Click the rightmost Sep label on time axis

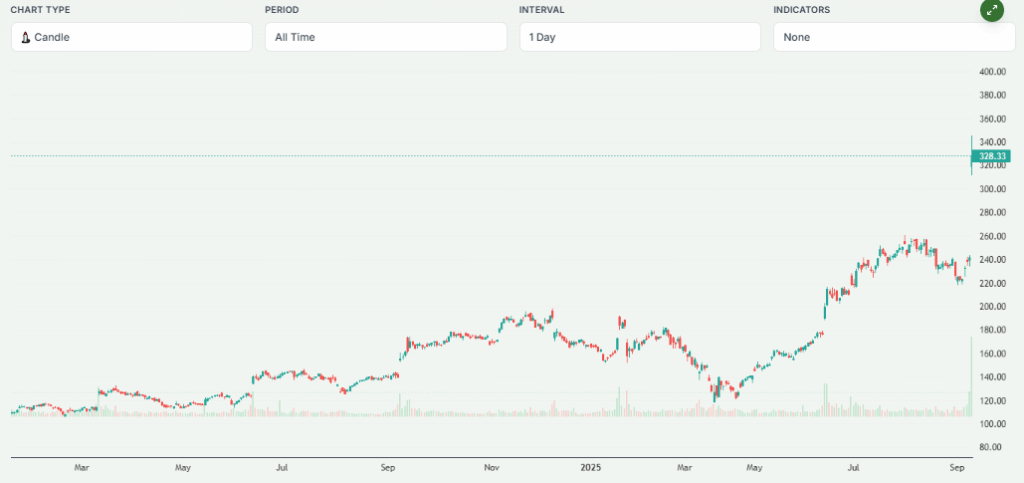pyautogui.click(x=957, y=466)
